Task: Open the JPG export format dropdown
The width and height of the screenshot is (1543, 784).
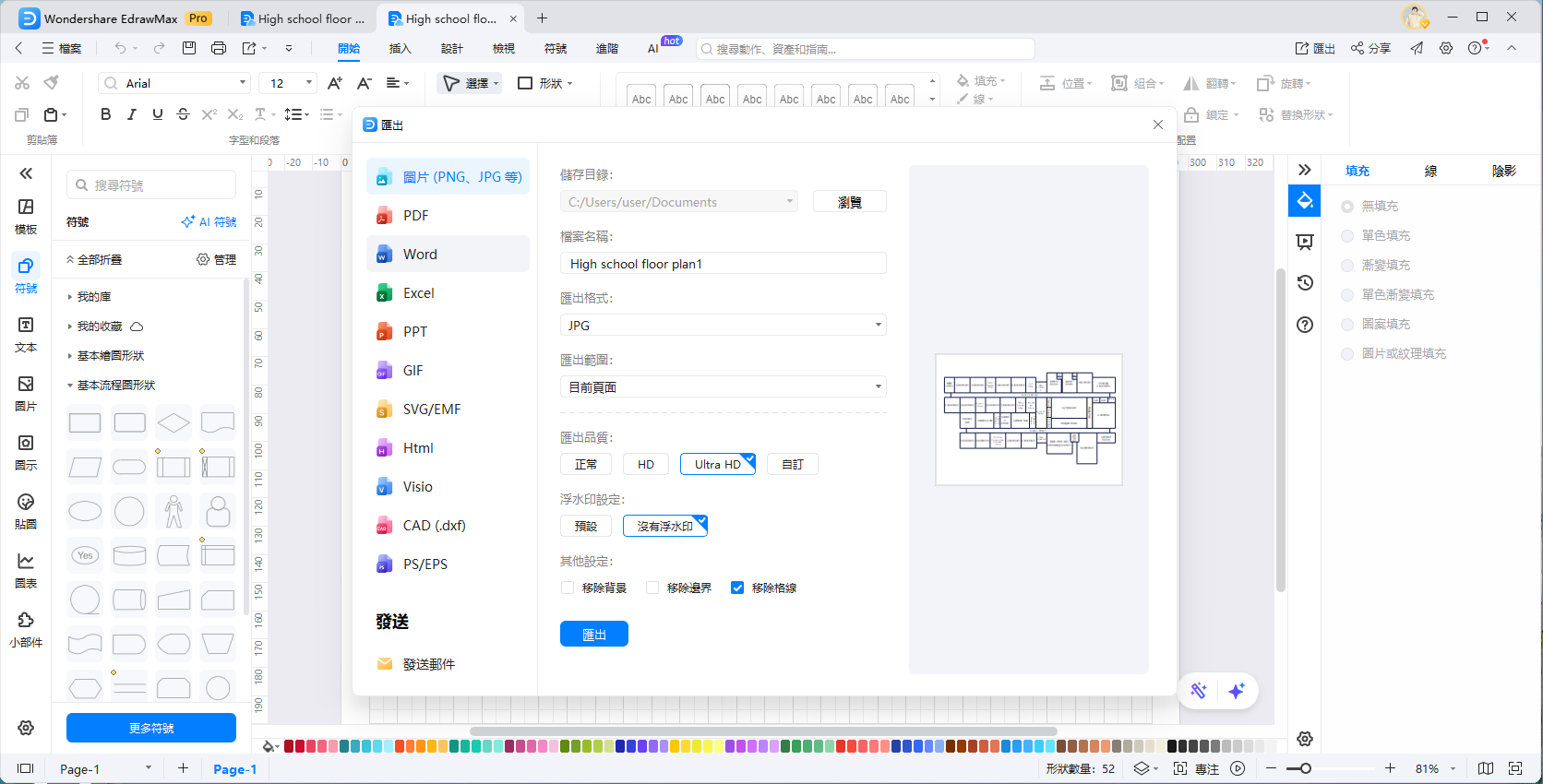Action: point(723,326)
